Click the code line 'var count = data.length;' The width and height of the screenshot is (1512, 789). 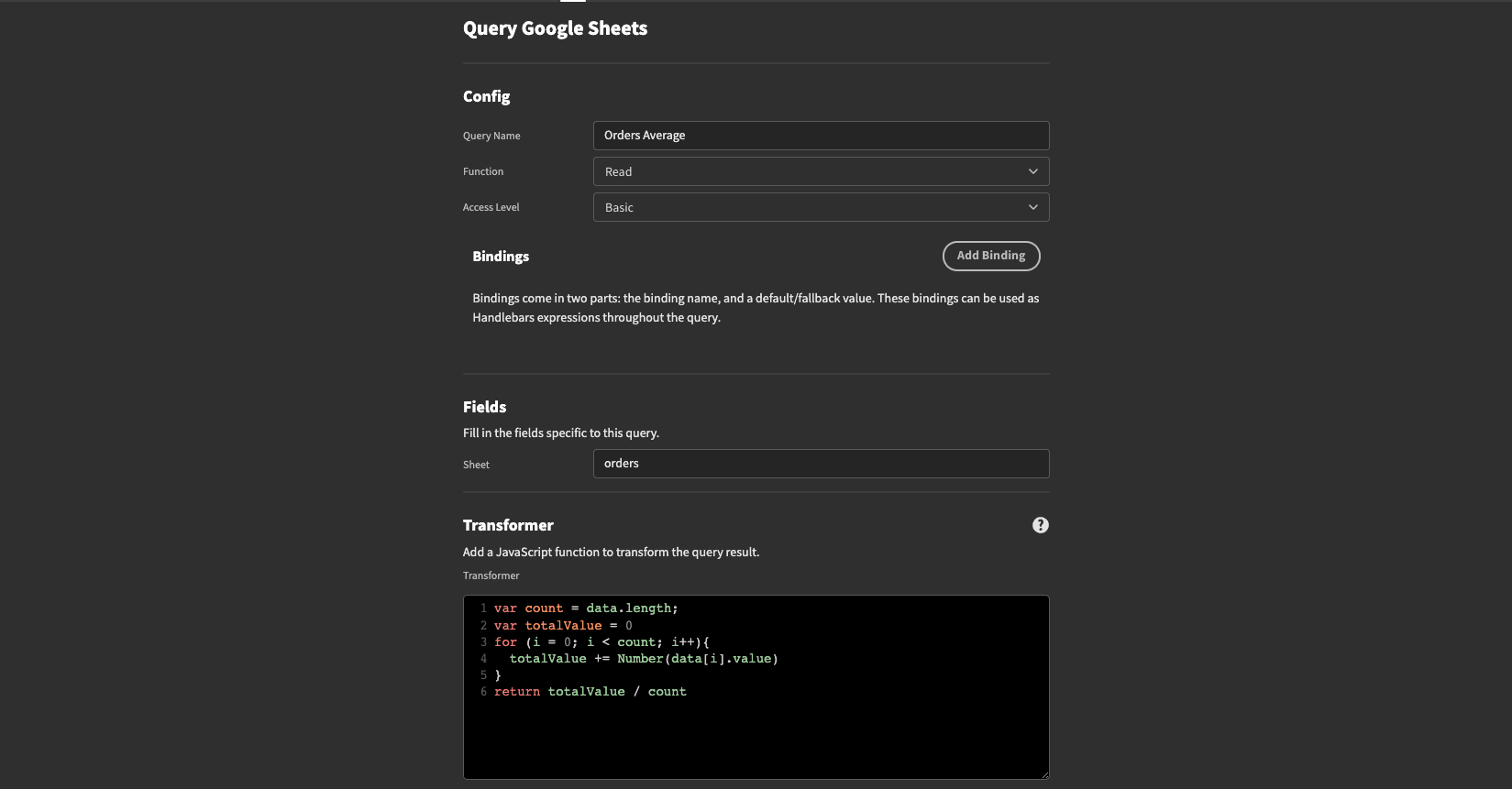pos(586,608)
